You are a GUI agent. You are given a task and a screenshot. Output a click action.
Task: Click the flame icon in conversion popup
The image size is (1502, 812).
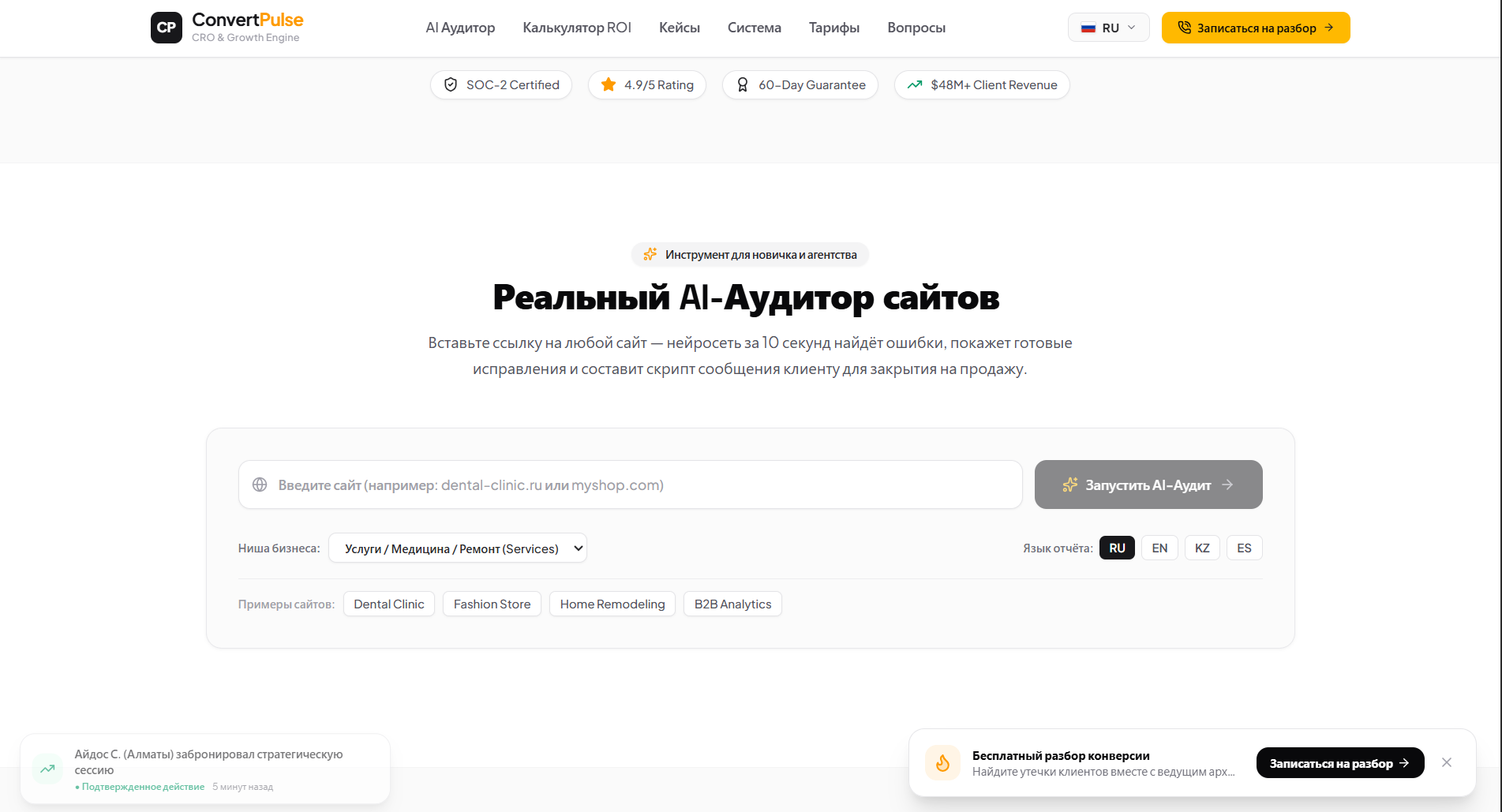click(943, 762)
